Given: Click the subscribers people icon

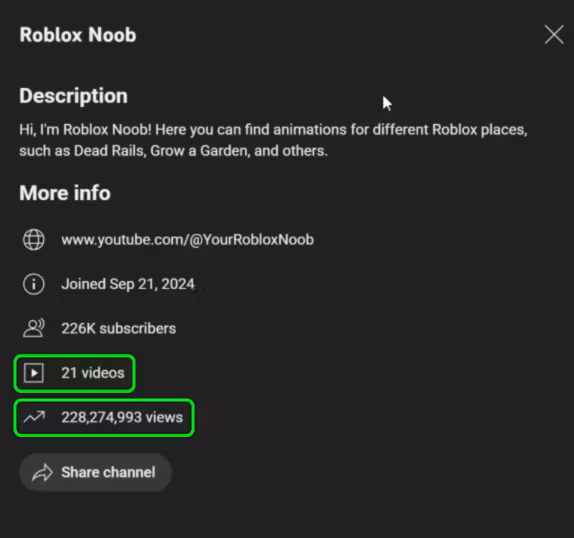Looking at the screenshot, I should tap(34, 328).
